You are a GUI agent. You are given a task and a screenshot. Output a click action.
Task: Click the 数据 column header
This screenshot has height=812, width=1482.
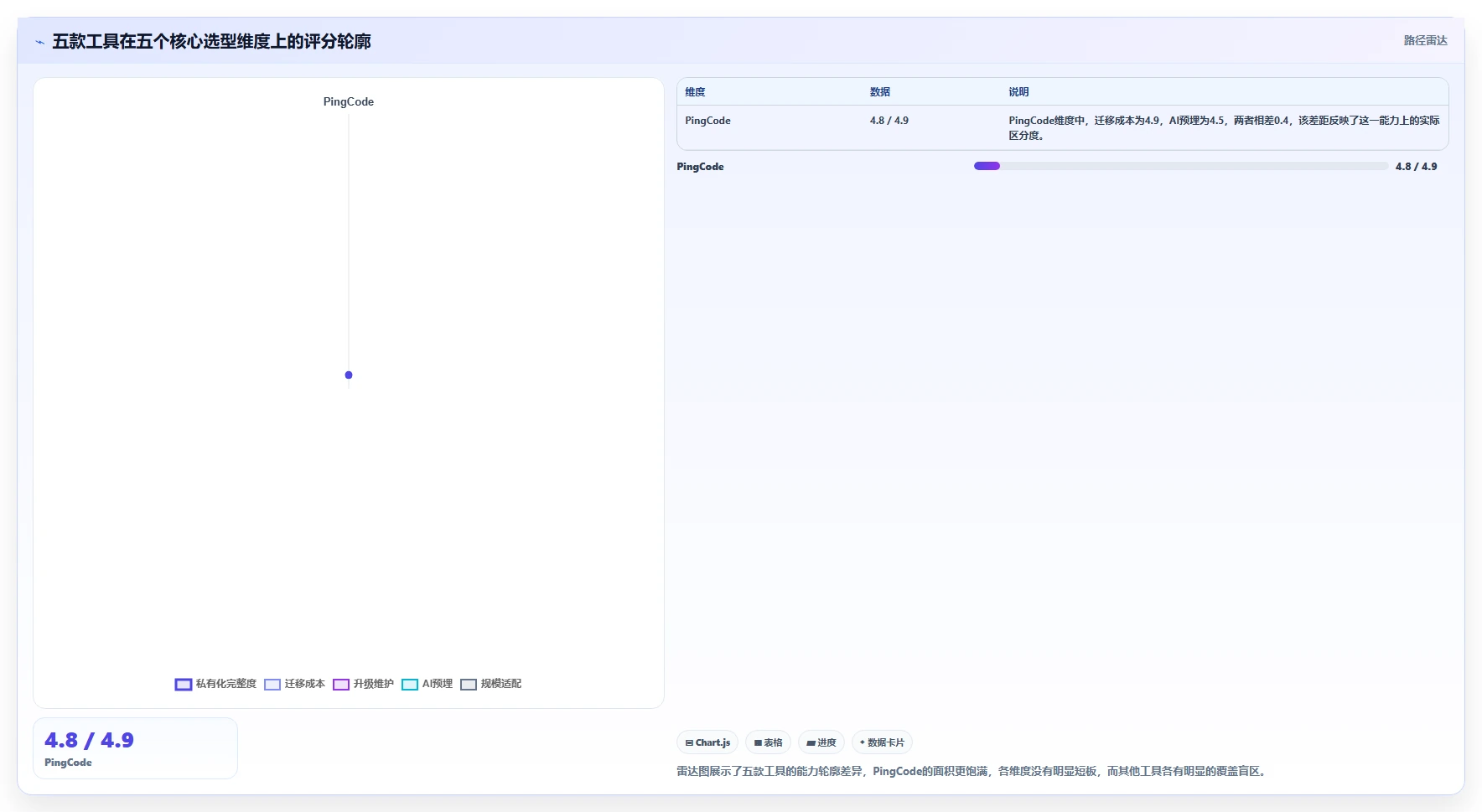(879, 92)
